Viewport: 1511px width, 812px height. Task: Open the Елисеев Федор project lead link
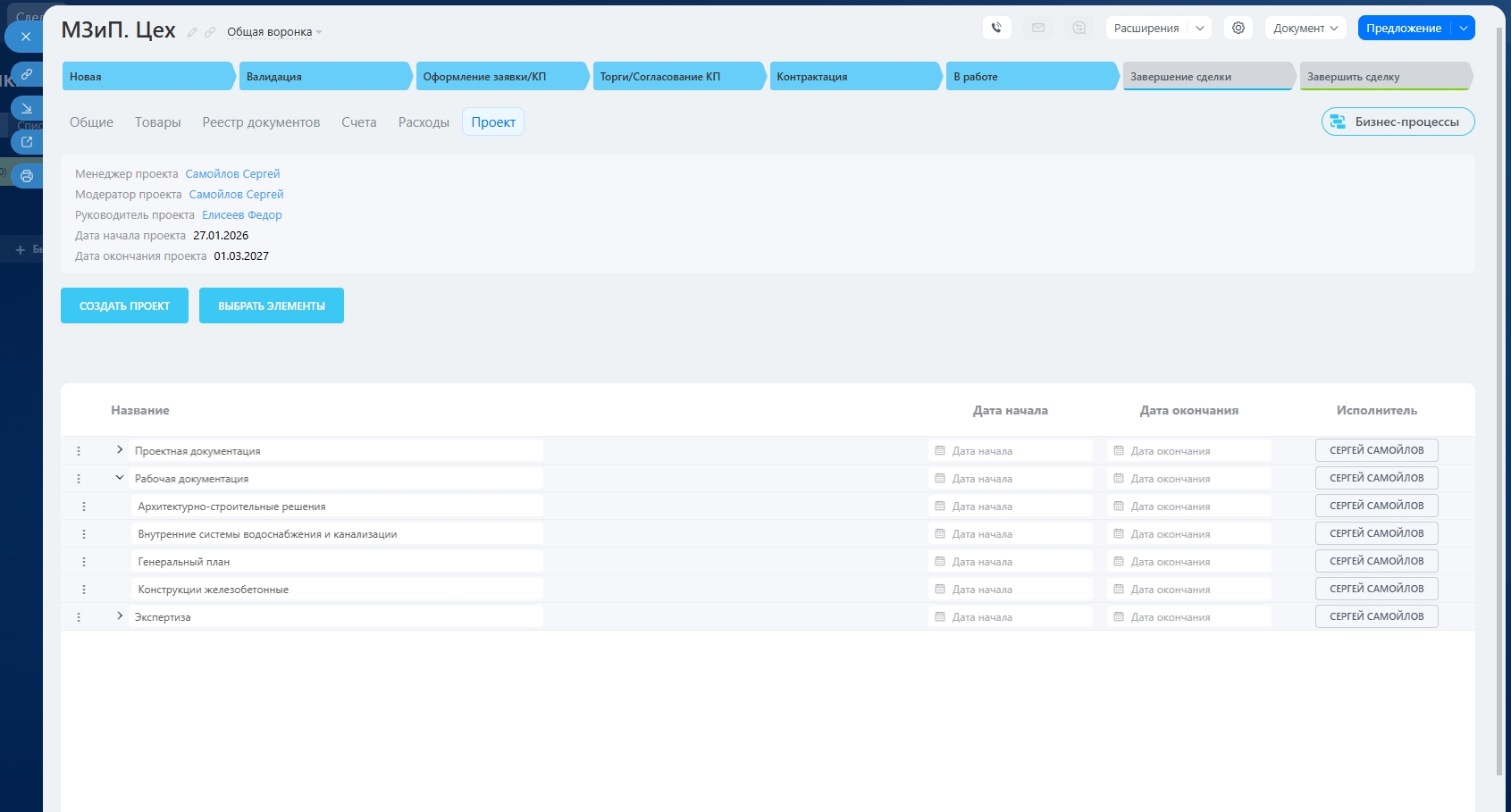tap(241, 214)
